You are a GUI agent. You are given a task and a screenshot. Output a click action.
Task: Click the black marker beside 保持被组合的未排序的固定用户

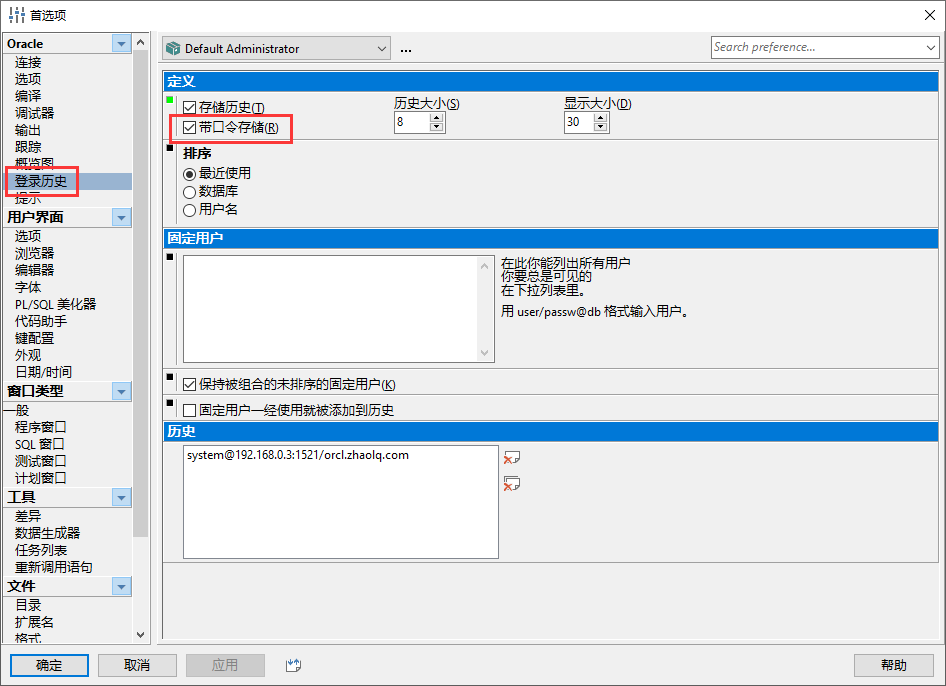(170, 377)
